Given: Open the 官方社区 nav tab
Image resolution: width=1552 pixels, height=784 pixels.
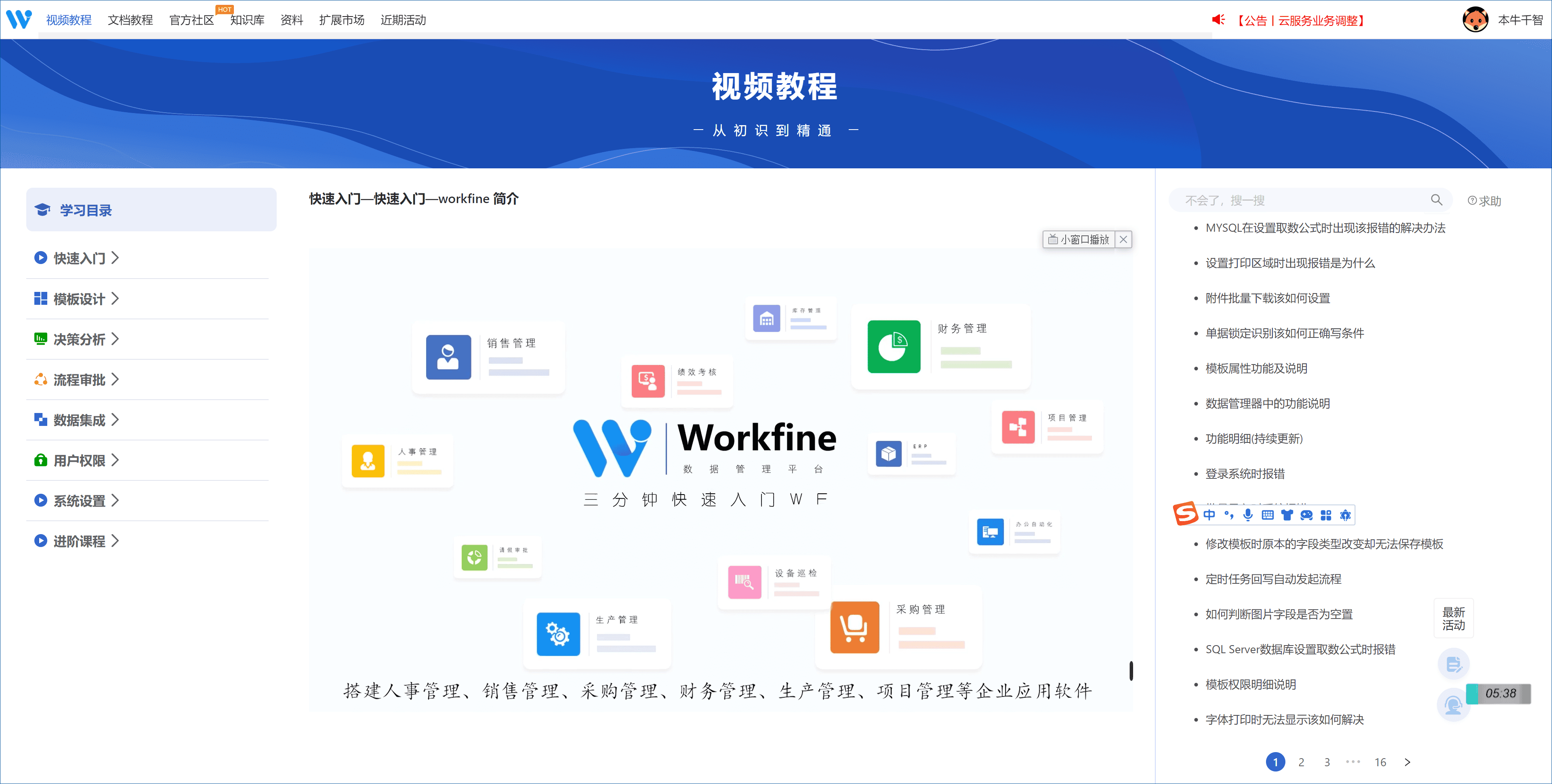Looking at the screenshot, I should [191, 20].
